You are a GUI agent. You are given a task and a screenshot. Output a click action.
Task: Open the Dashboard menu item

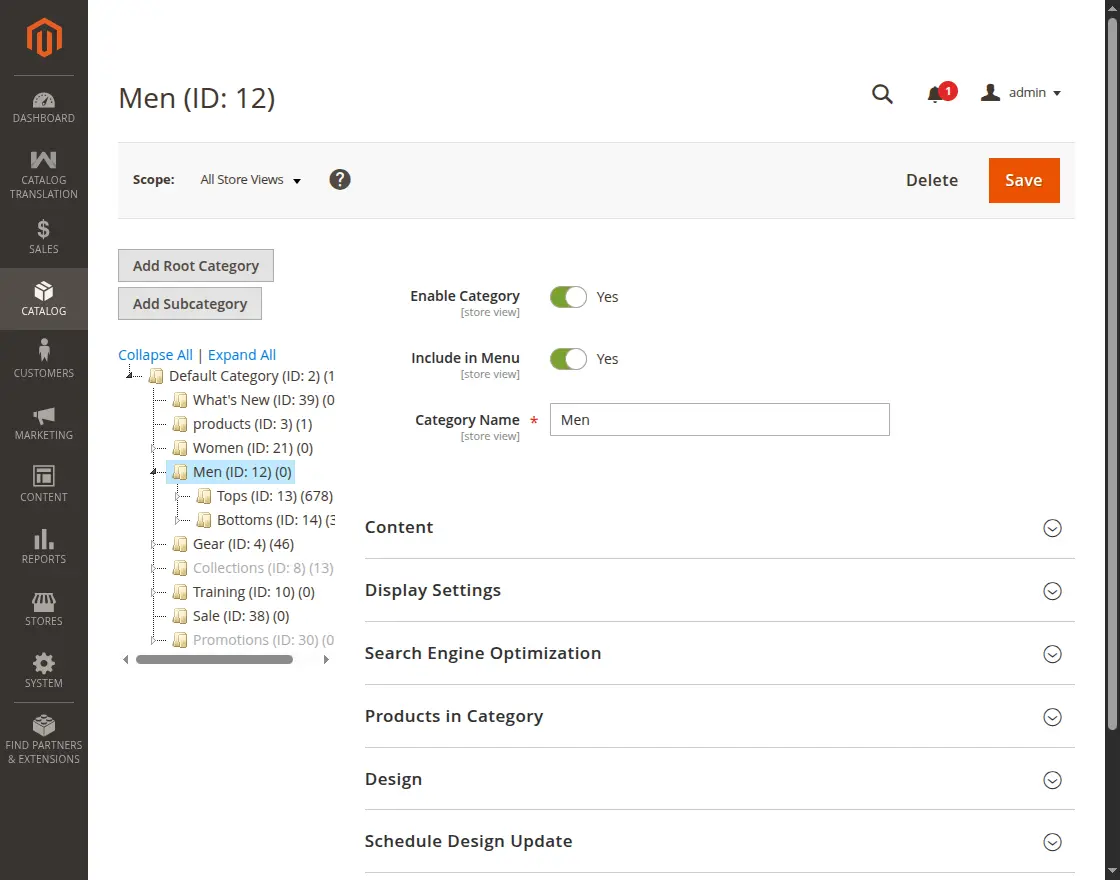coord(43,105)
